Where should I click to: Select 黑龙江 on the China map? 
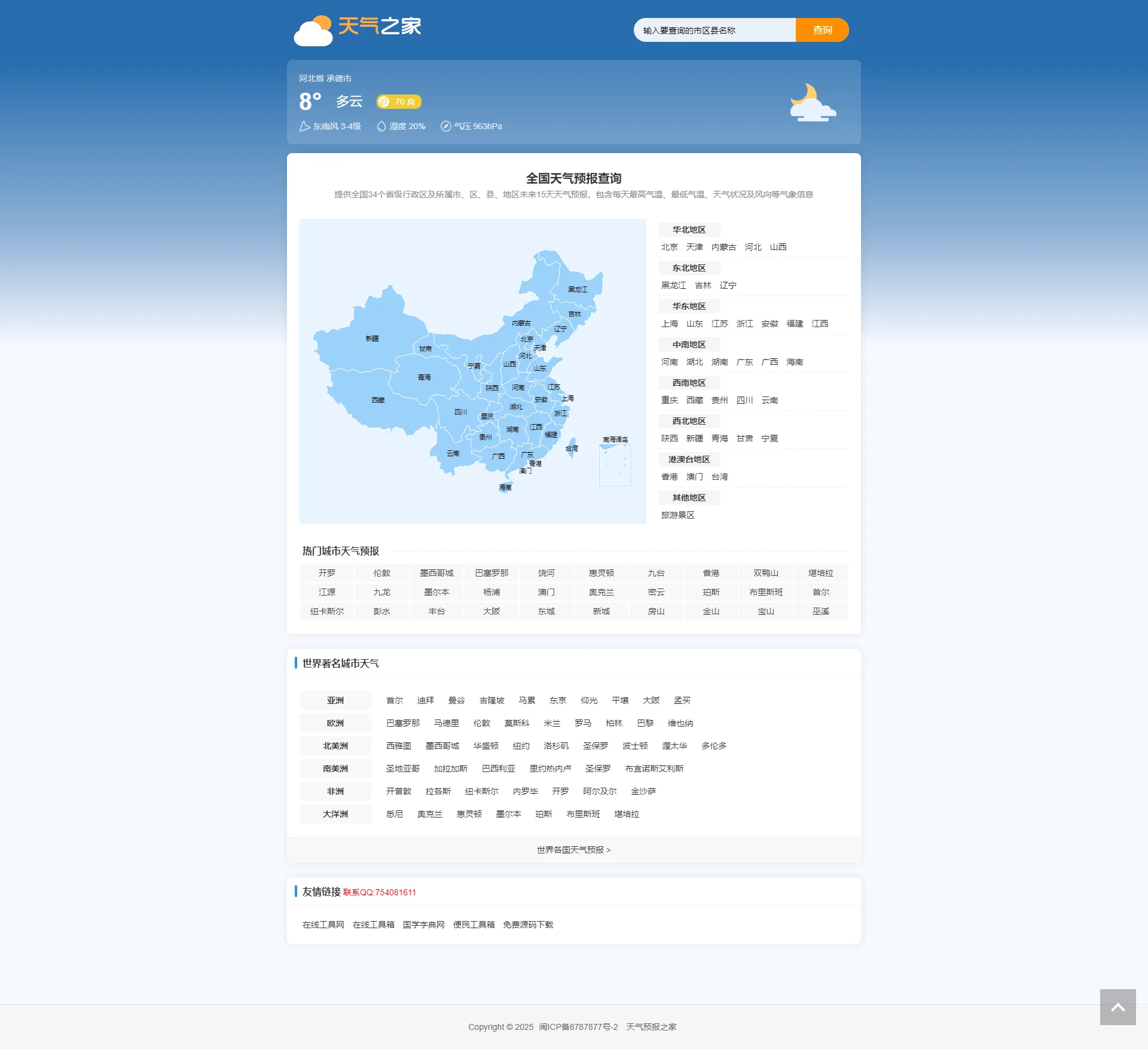click(x=577, y=289)
